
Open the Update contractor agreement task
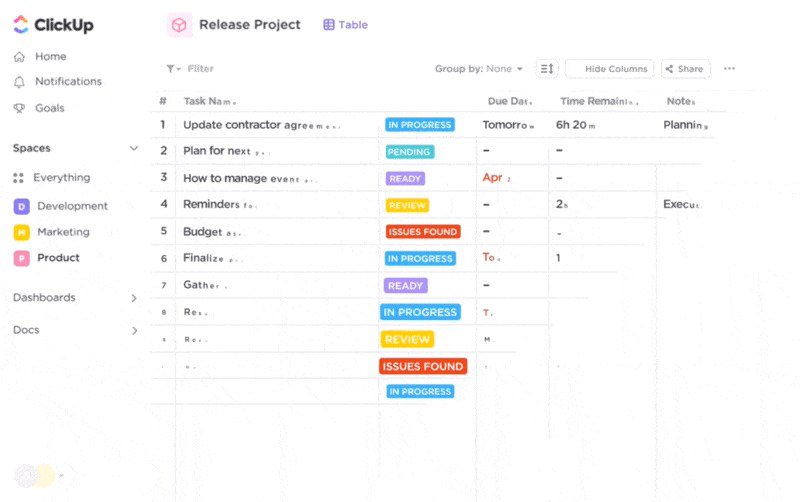click(260, 126)
